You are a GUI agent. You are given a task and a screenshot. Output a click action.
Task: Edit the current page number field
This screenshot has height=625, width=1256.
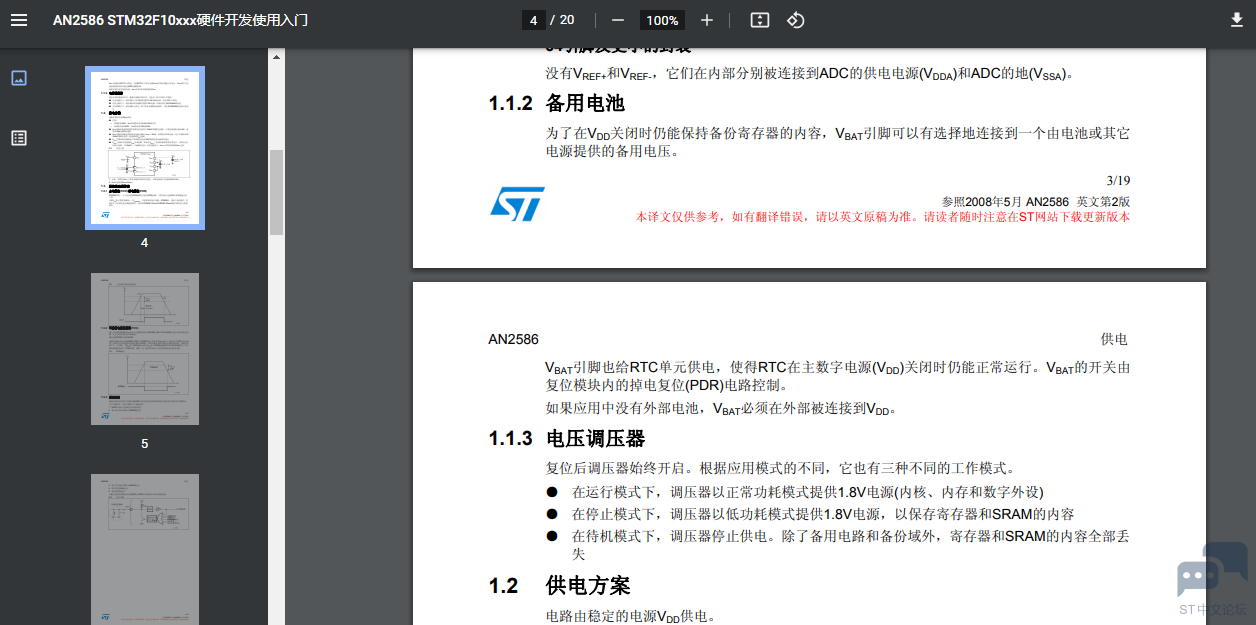tap(533, 20)
